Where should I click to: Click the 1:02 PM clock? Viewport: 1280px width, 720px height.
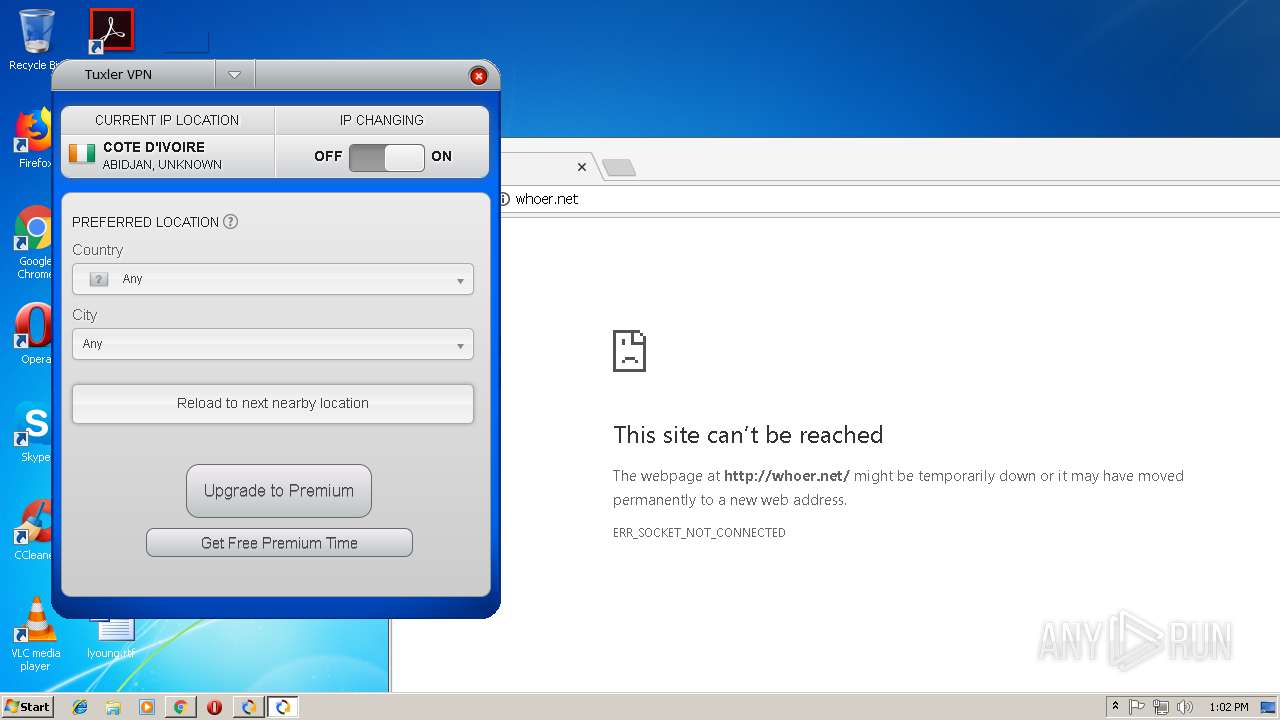point(1228,707)
